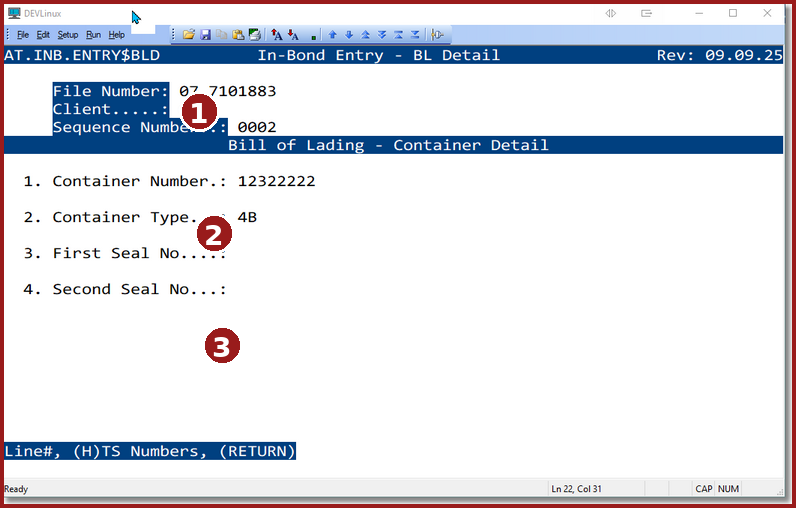Viewport: 796px width, 508px height.
Task: Click the Line#, (H)TS Numbers prompt bar
Action: pos(150,451)
